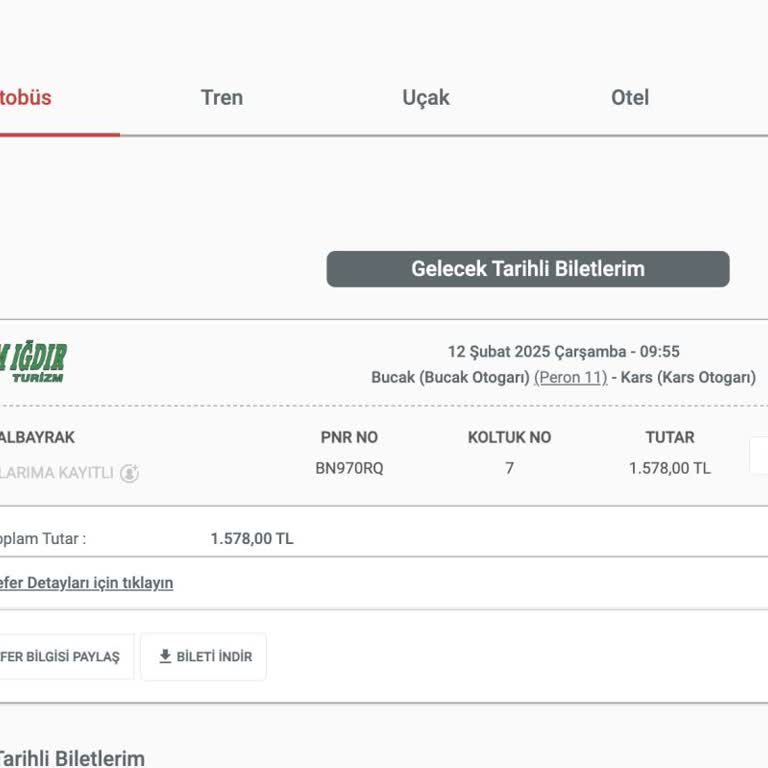Click the Toplam Tutar value 1.578,00 TL
768x768 pixels.
pyautogui.click(x=252, y=539)
